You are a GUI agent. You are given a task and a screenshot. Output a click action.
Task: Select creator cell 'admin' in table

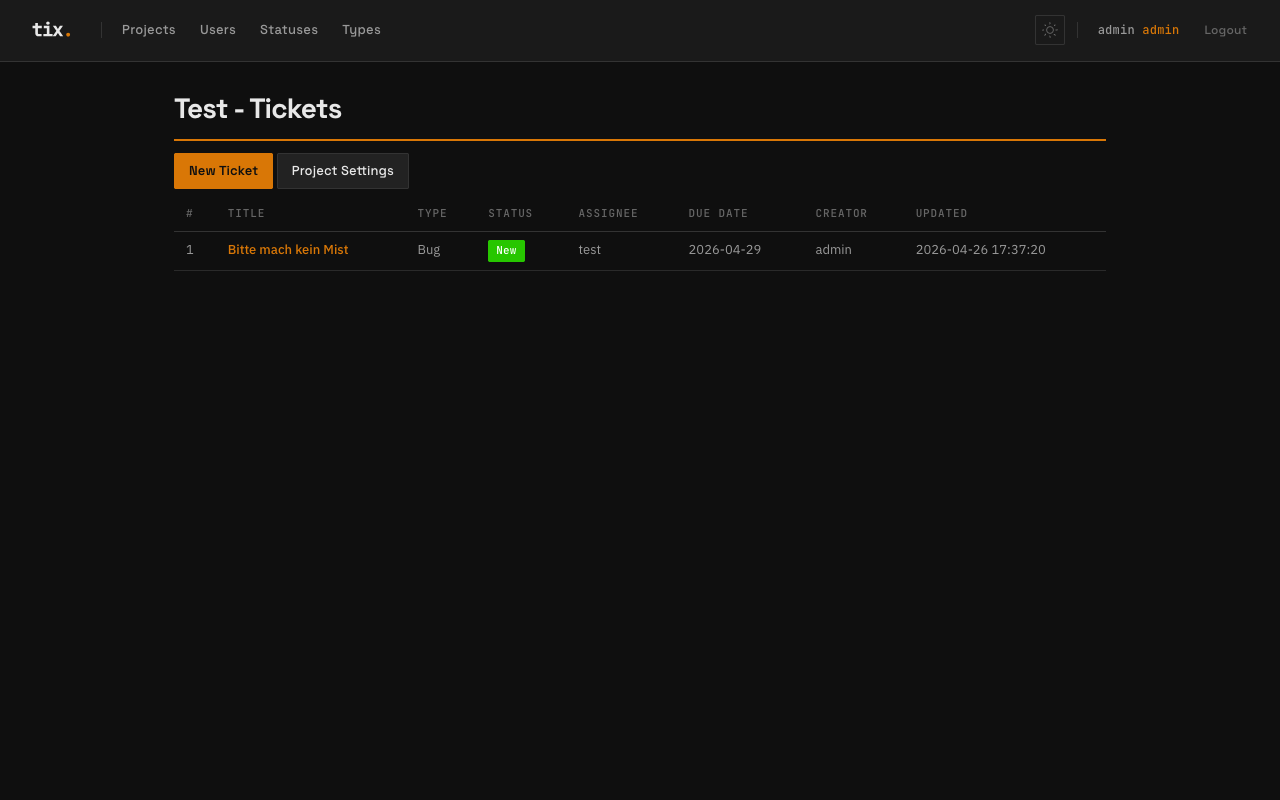(833, 250)
